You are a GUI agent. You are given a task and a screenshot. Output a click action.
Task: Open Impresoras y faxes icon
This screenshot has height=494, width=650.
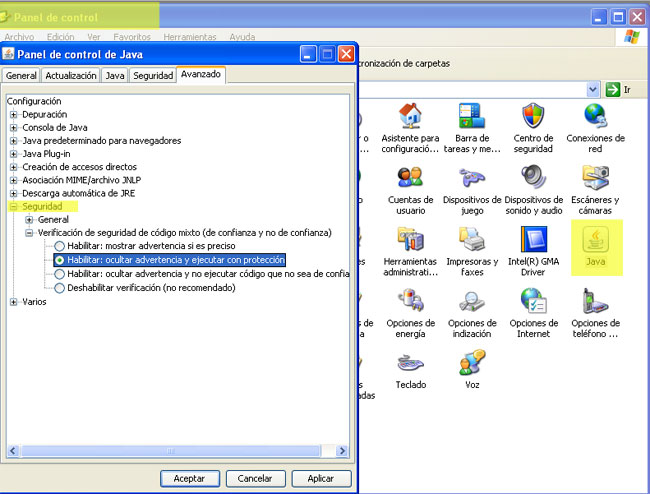[x=472, y=239]
